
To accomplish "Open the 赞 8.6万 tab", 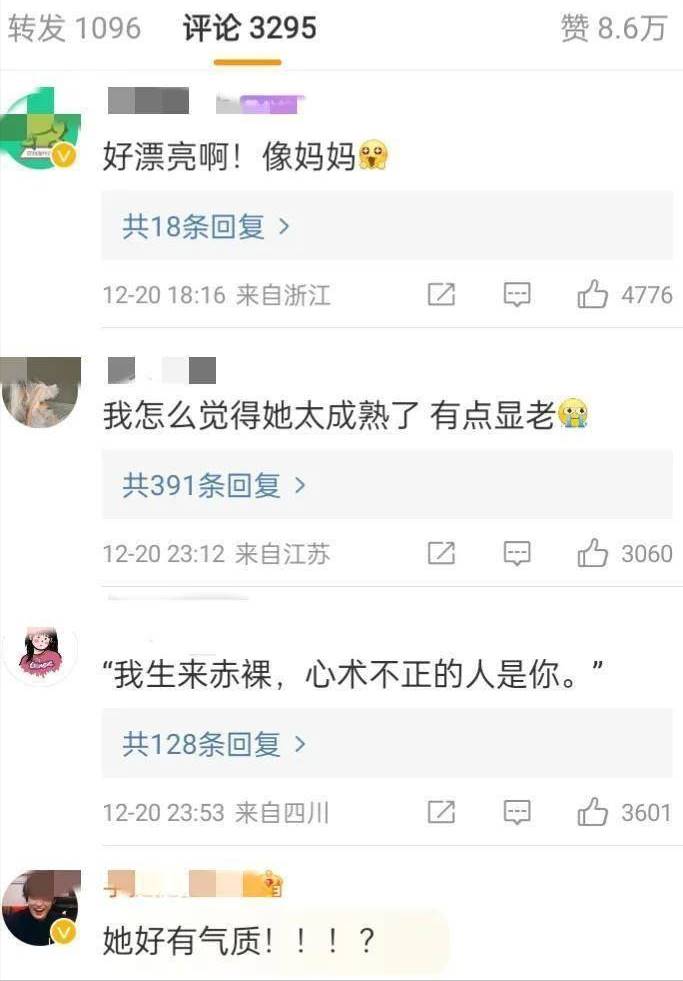I will click(x=614, y=28).
